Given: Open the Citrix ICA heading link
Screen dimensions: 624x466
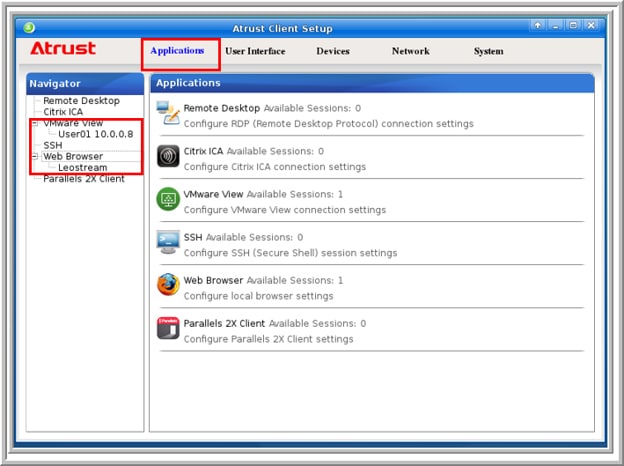Looking at the screenshot, I should [x=203, y=151].
